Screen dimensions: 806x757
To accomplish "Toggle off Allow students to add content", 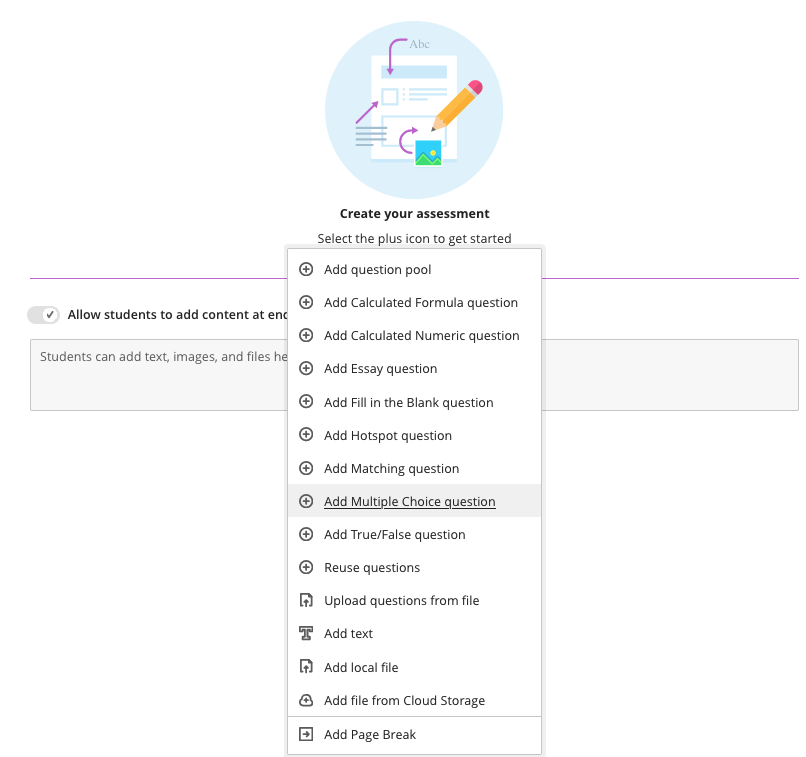I will click(43, 314).
